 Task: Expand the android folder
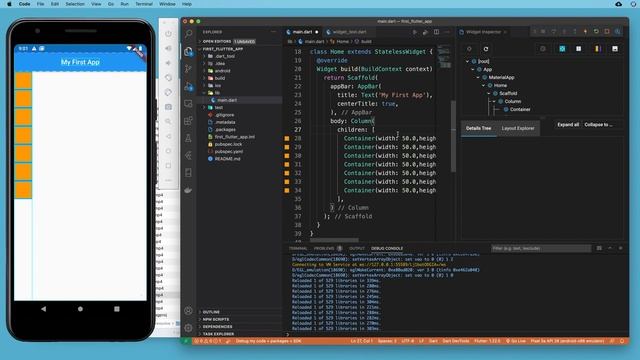coord(222,71)
